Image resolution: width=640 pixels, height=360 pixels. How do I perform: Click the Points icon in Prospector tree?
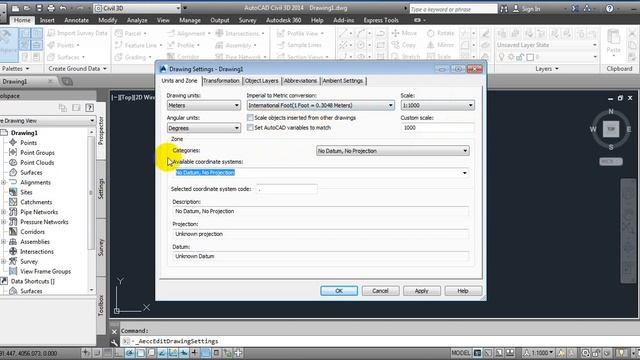[13, 142]
